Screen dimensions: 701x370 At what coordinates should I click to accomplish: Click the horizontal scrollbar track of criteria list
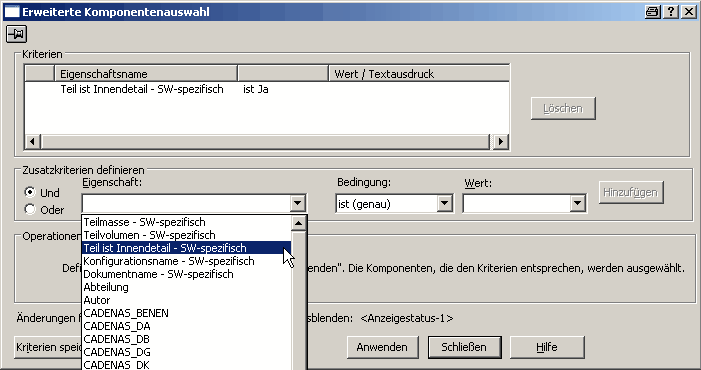266,142
